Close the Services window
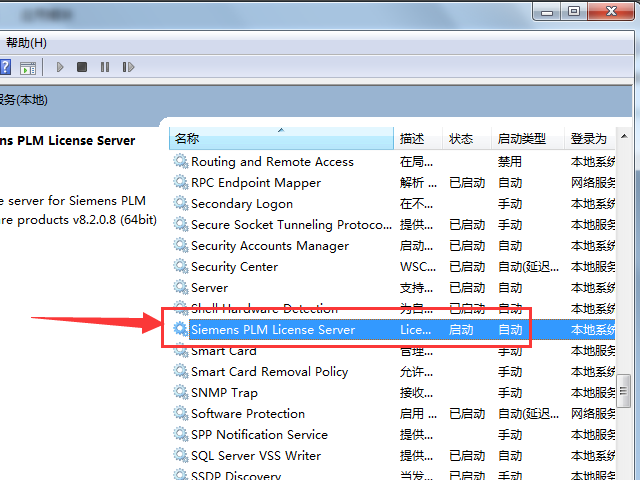The image size is (640, 480). [x=611, y=11]
